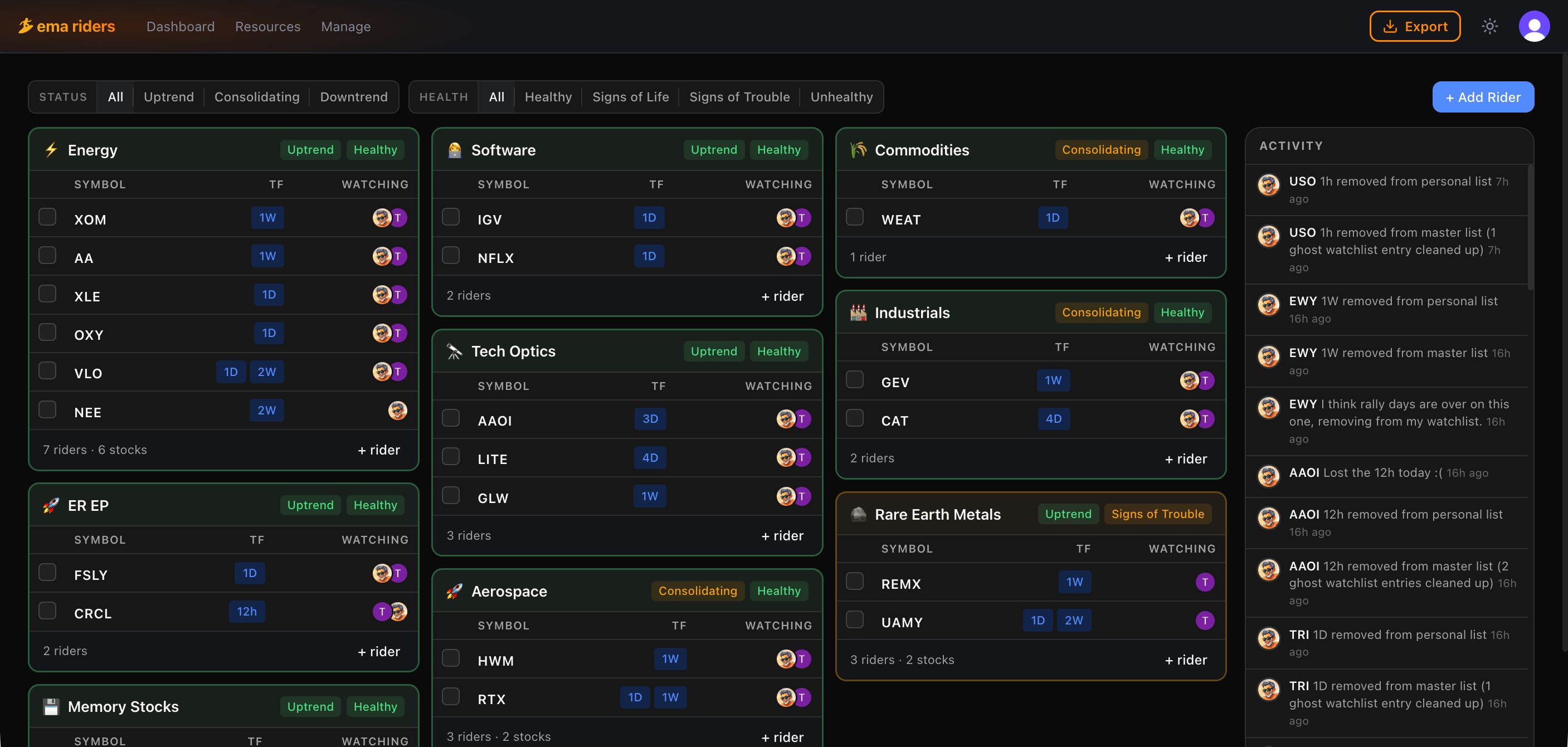The image size is (1568, 747).
Task: Click the Rare Earth Metals rock icon
Action: click(x=858, y=514)
